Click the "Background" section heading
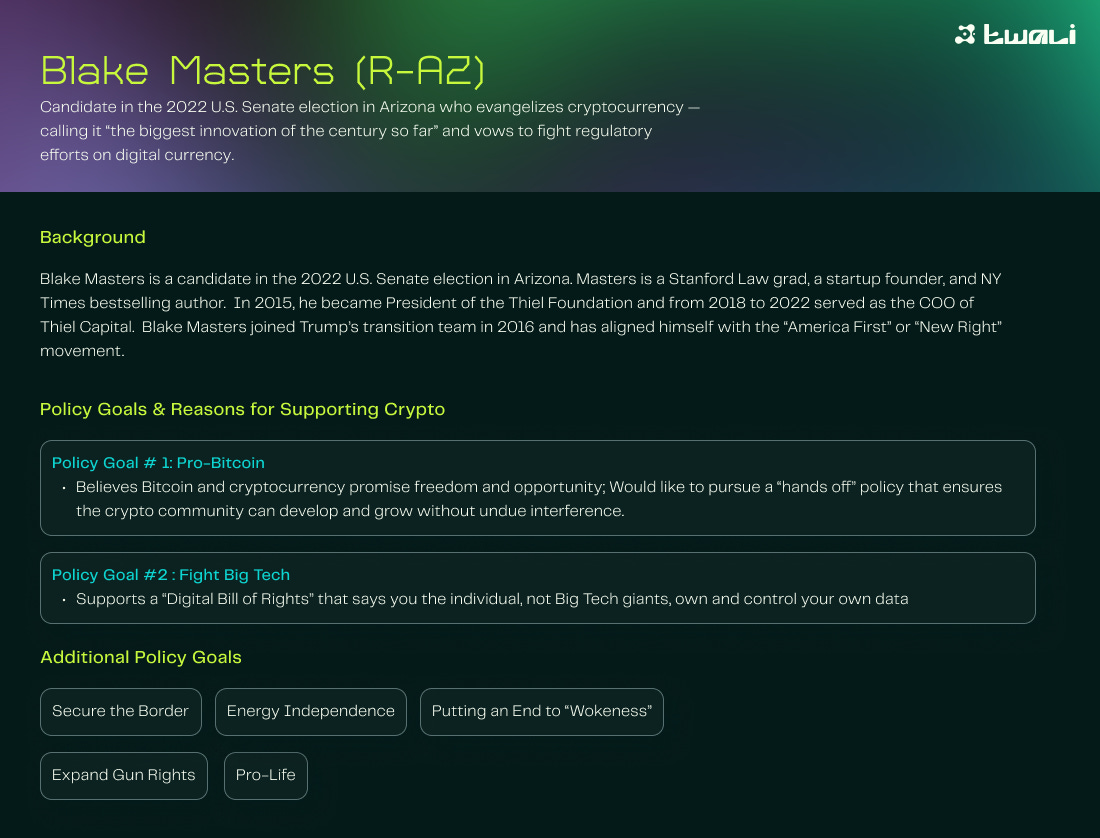Viewport: 1100px width, 838px height. point(93,238)
